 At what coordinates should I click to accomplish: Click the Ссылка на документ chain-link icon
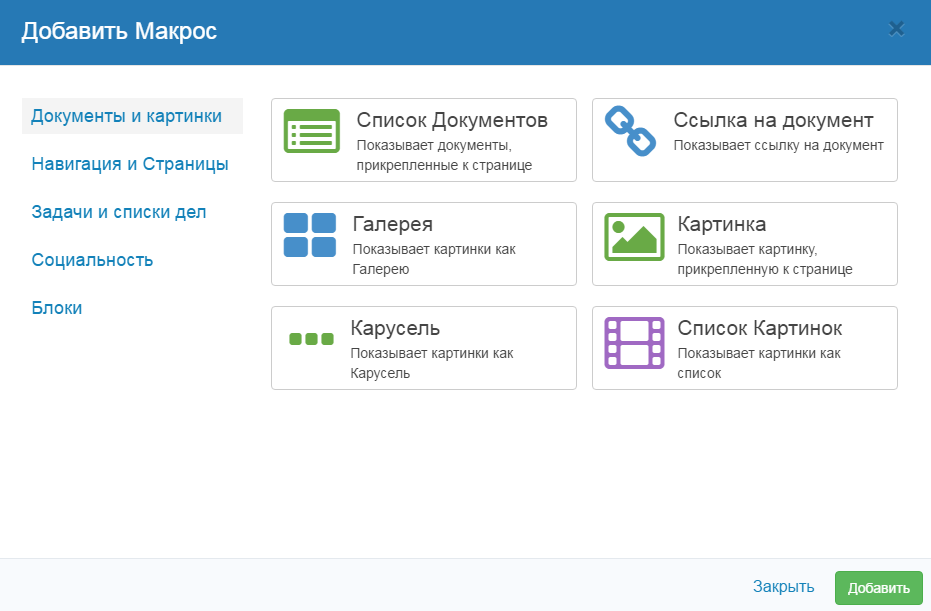click(x=631, y=130)
